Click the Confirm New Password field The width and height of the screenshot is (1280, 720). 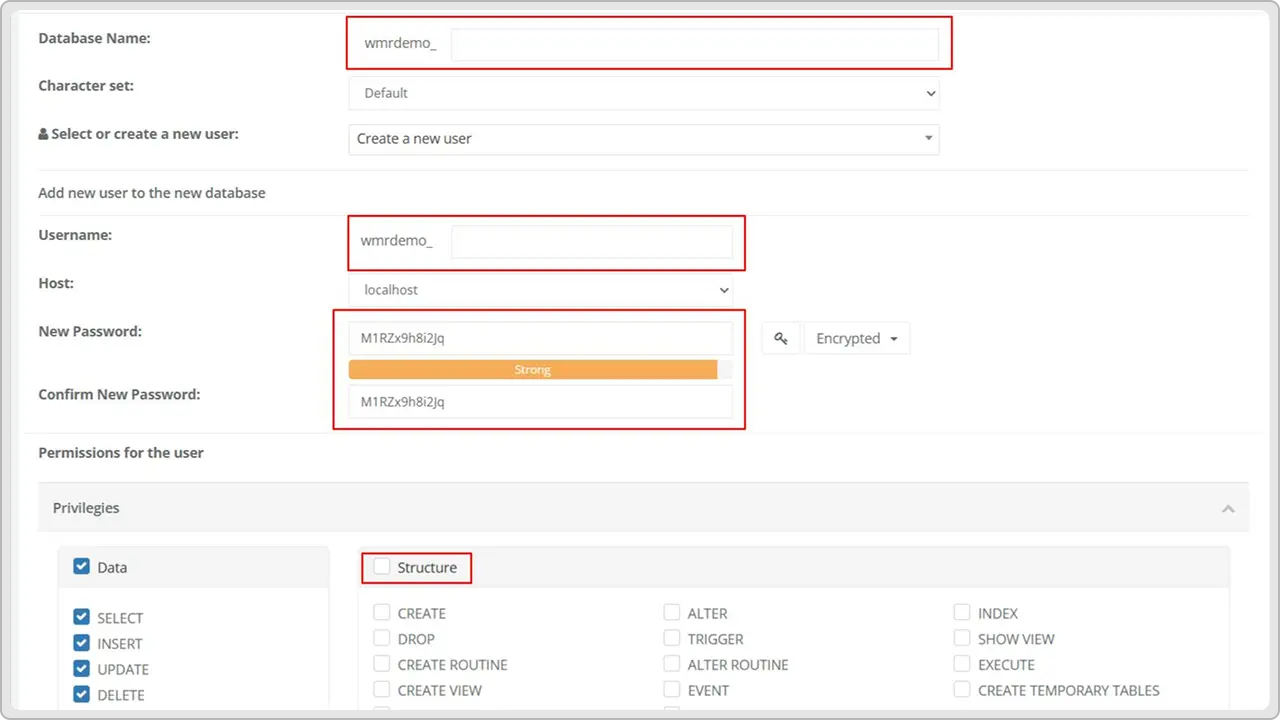click(x=541, y=402)
